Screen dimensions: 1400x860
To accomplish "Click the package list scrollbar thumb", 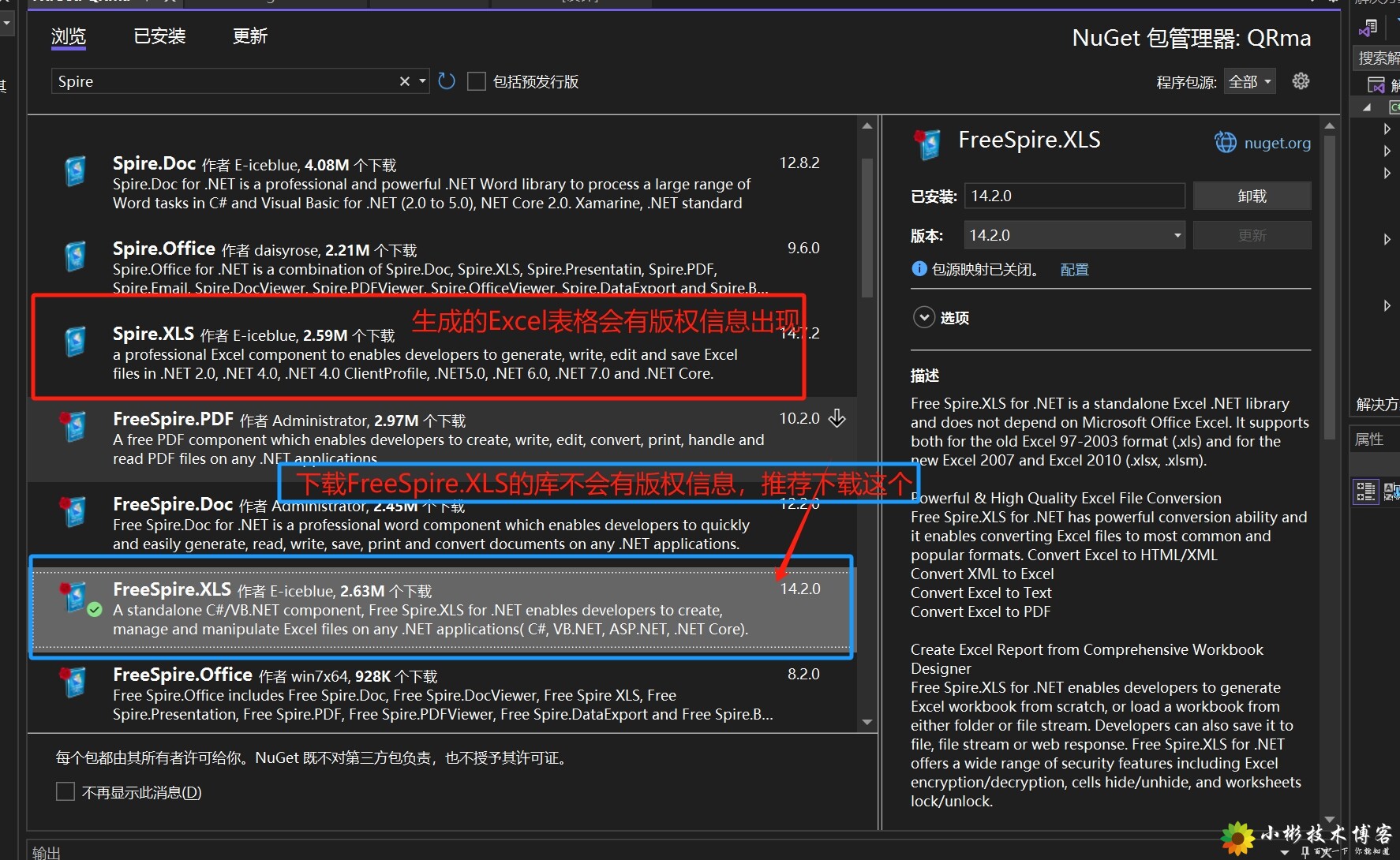I will [867, 227].
